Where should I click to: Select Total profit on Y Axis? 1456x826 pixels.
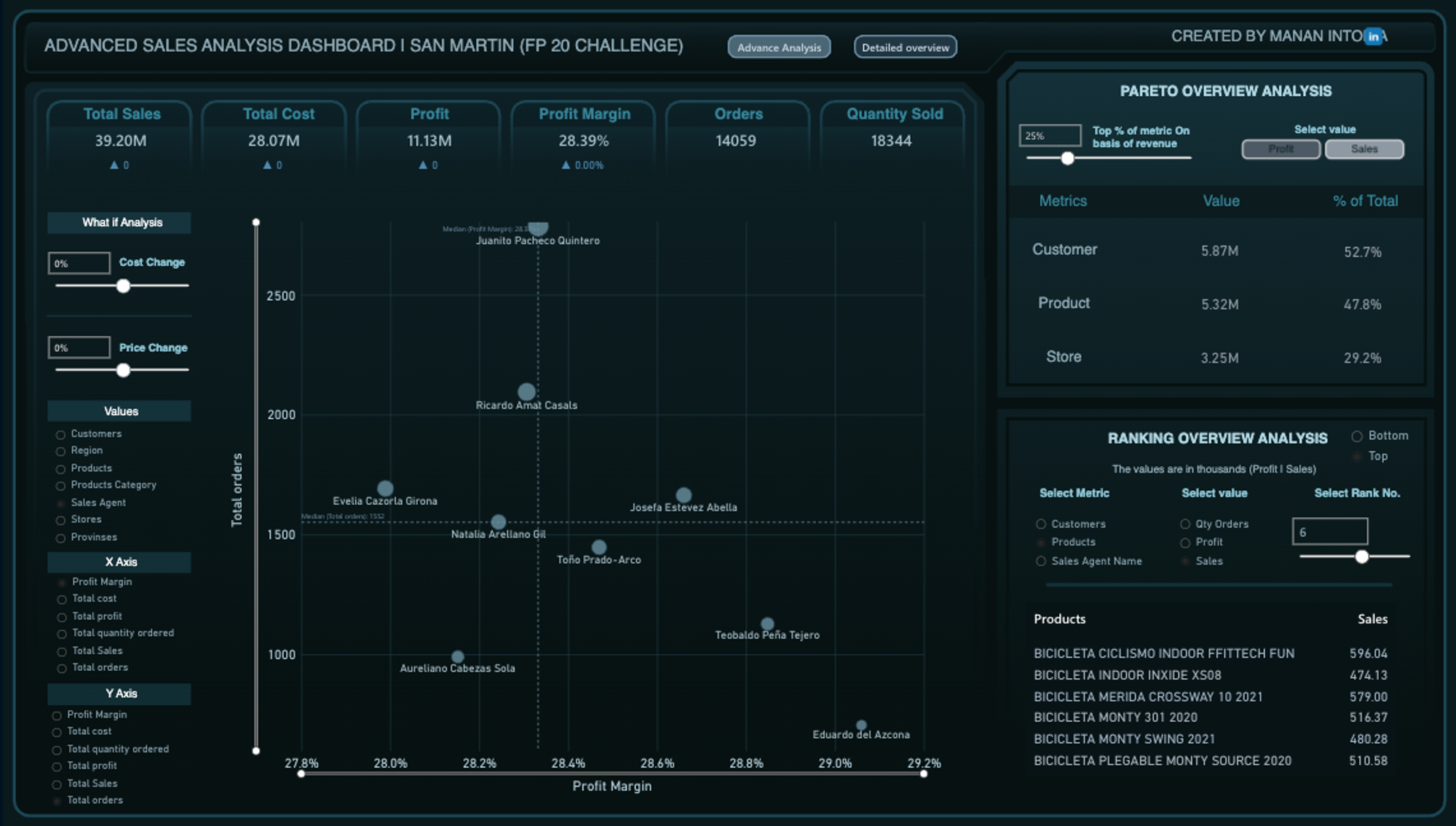coord(57,766)
